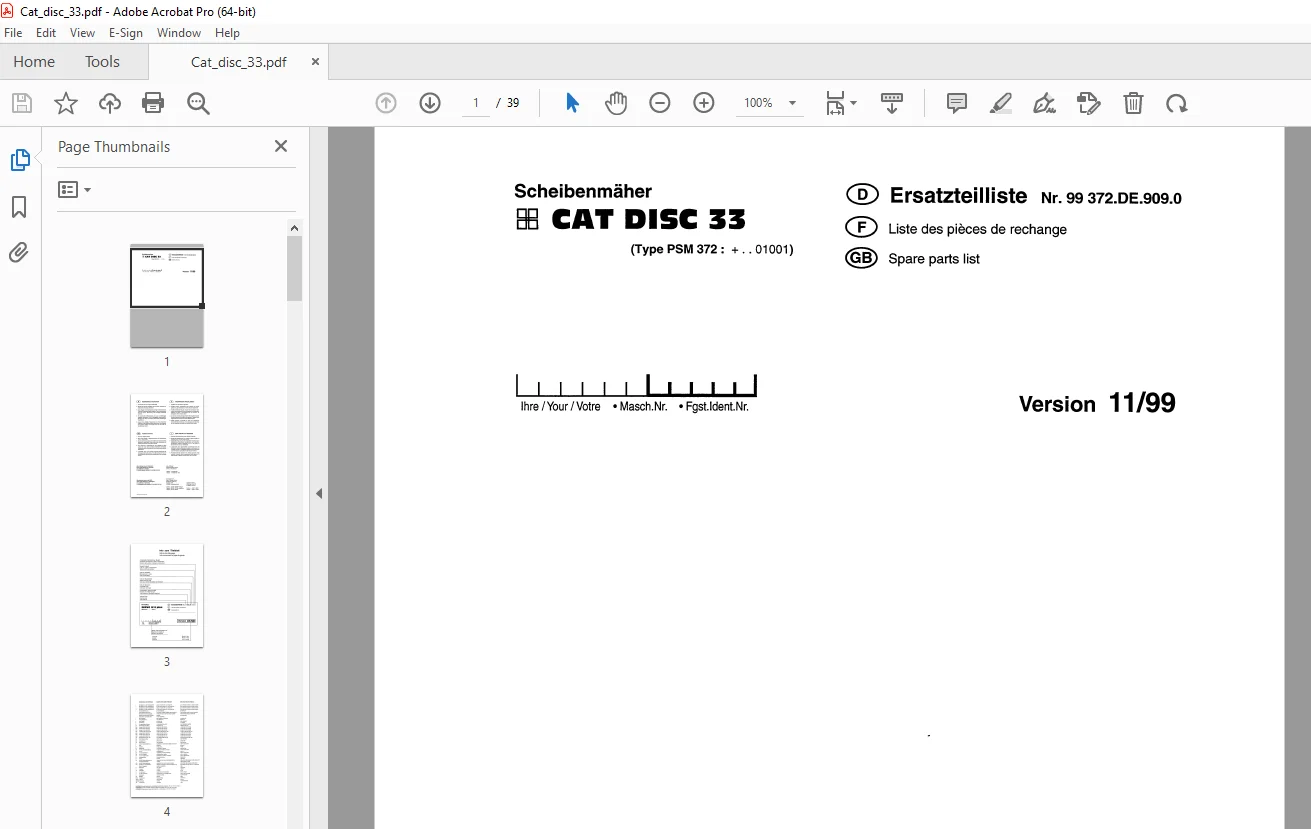Open the Window menu
The image size is (1311, 829).
click(179, 33)
